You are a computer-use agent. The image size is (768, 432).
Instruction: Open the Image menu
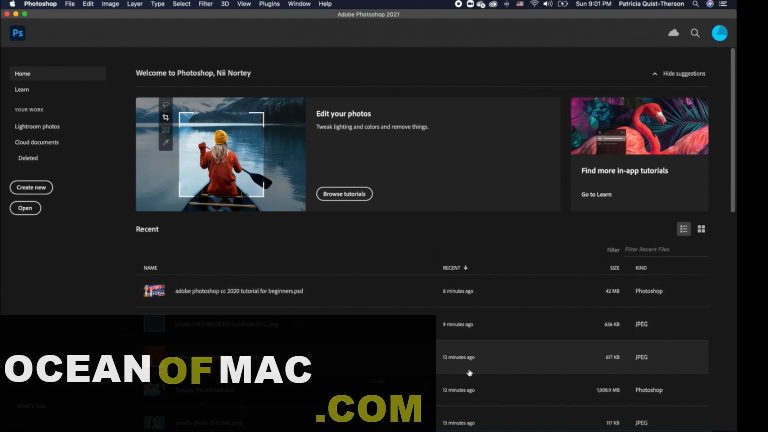[110, 4]
